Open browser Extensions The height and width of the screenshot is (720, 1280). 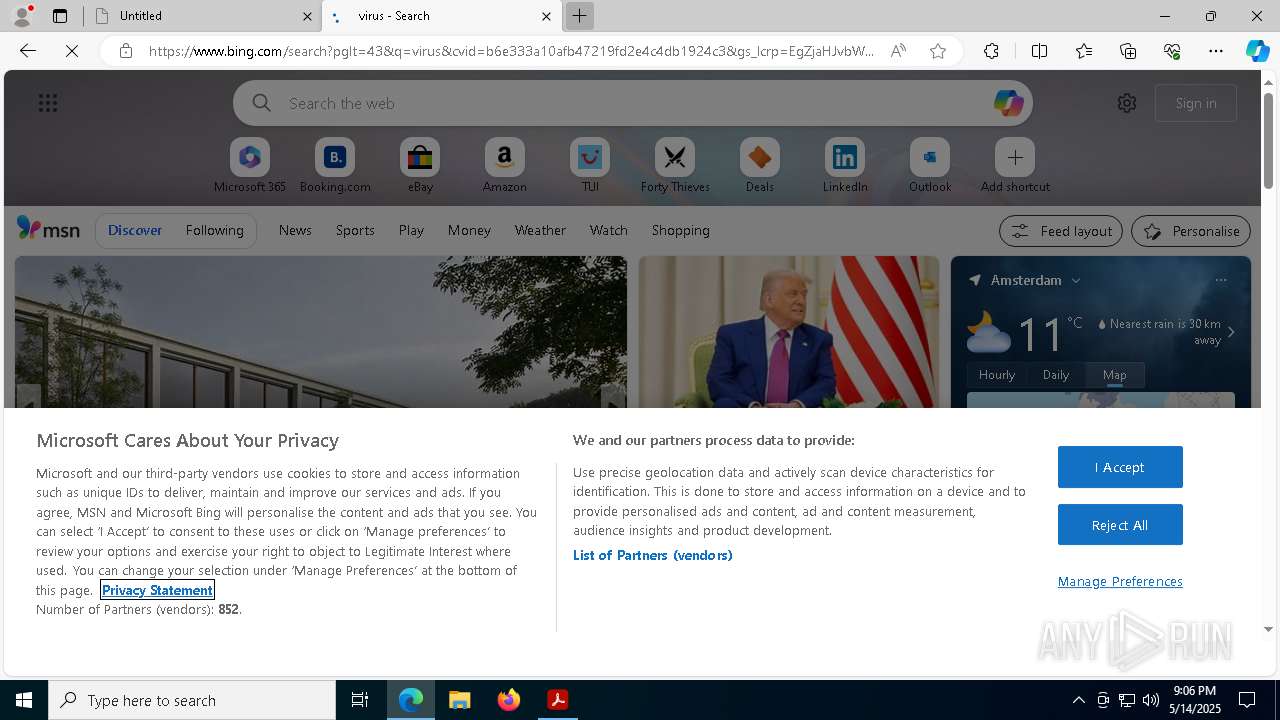tap(991, 51)
